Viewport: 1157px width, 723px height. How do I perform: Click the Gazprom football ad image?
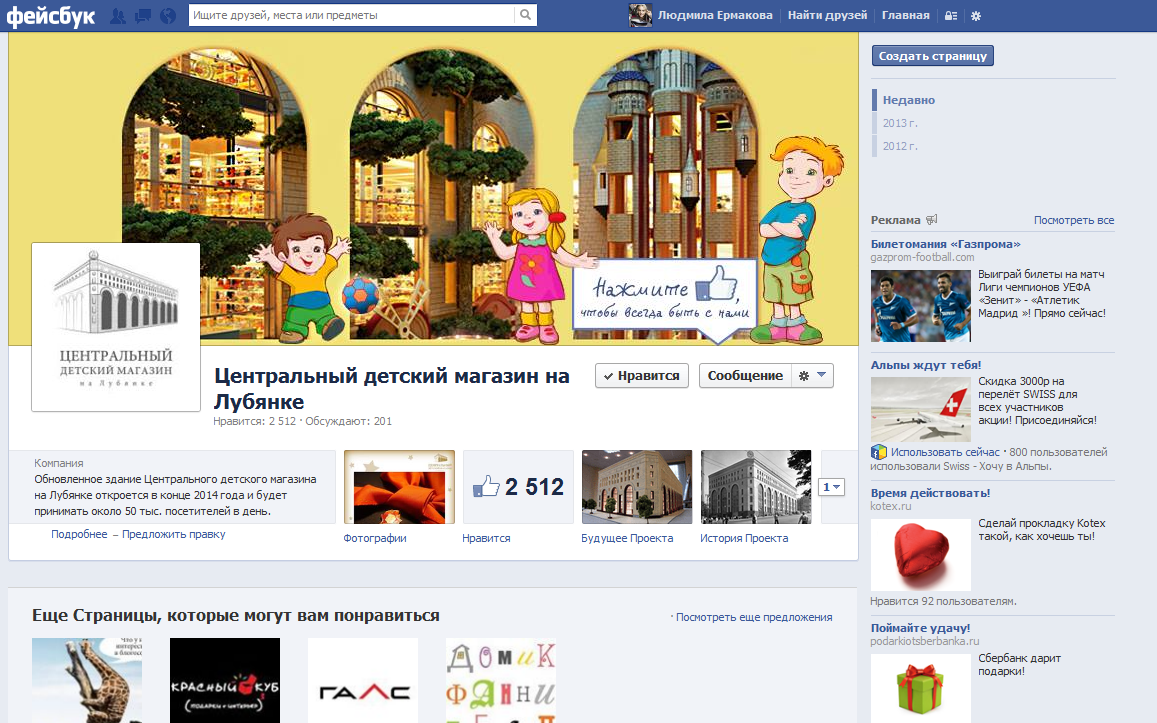pyautogui.click(x=921, y=305)
